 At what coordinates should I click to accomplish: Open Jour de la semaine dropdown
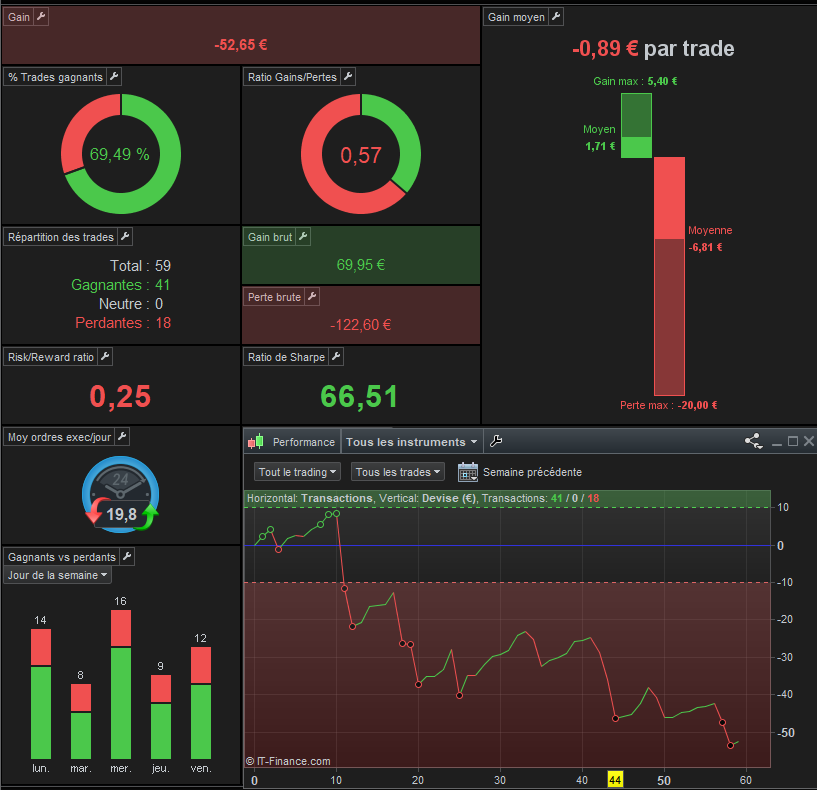[x=57, y=575]
